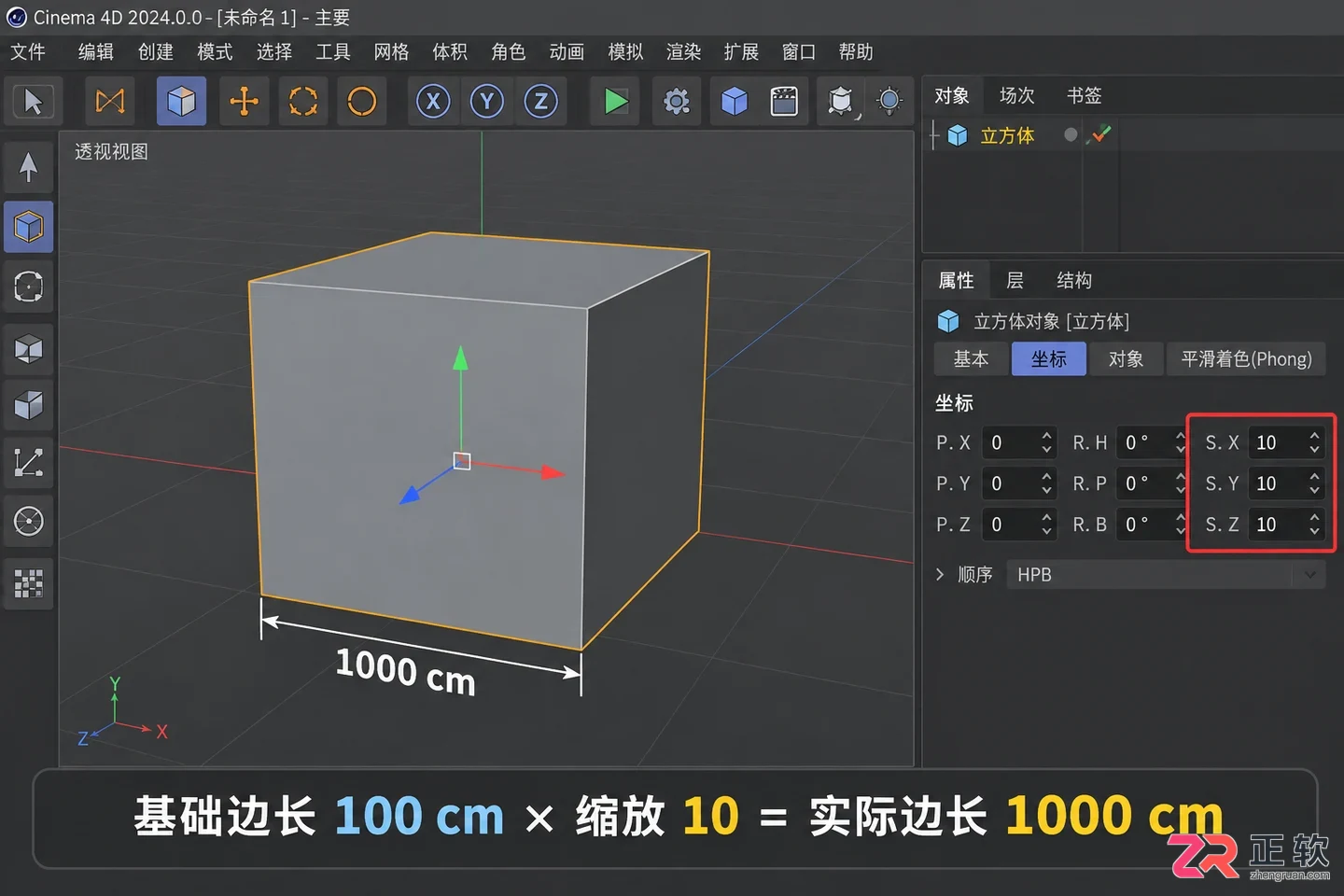Switch to the 属性 tab
Viewport: 1344px width, 896px height.
(956, 281)
